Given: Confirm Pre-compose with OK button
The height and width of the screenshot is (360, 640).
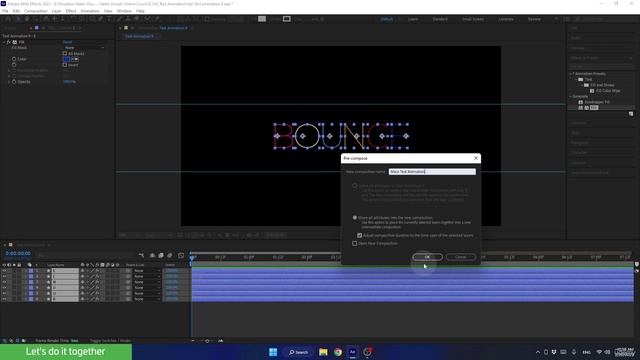Looking at the screenshot, I should coord(427,257).
